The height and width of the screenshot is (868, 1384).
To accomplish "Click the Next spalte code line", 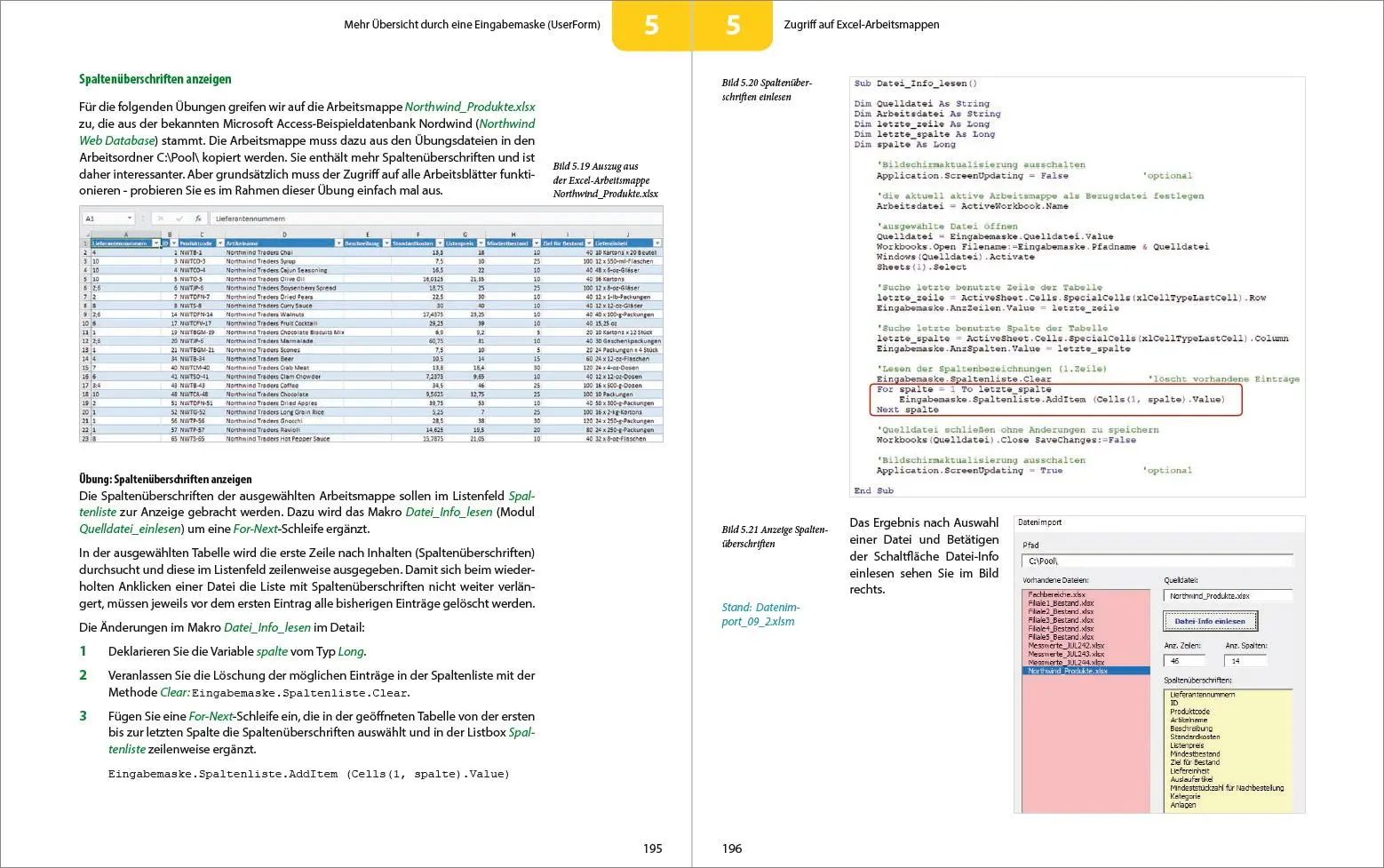I will 907,410.
